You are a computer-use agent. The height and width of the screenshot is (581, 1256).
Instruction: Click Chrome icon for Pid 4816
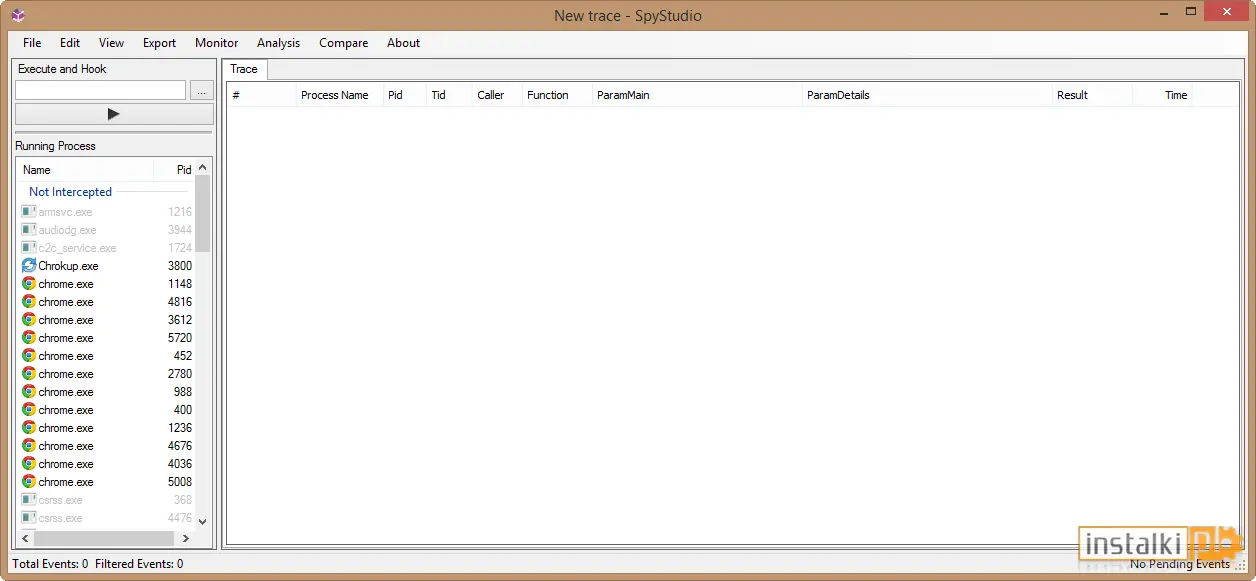29,302
